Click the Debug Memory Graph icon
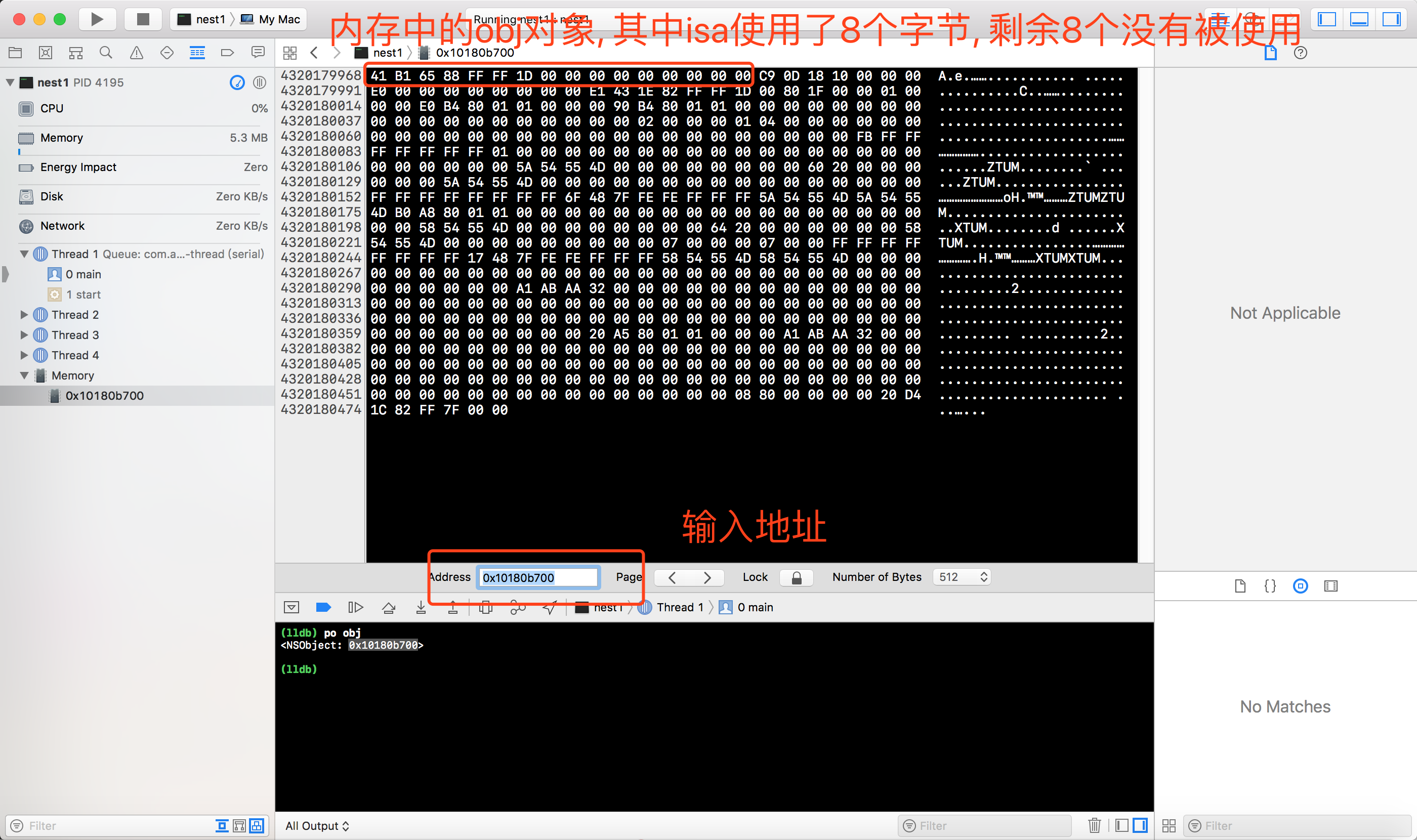This screenshot has height=840, width=1417. (x=517, y=607)
